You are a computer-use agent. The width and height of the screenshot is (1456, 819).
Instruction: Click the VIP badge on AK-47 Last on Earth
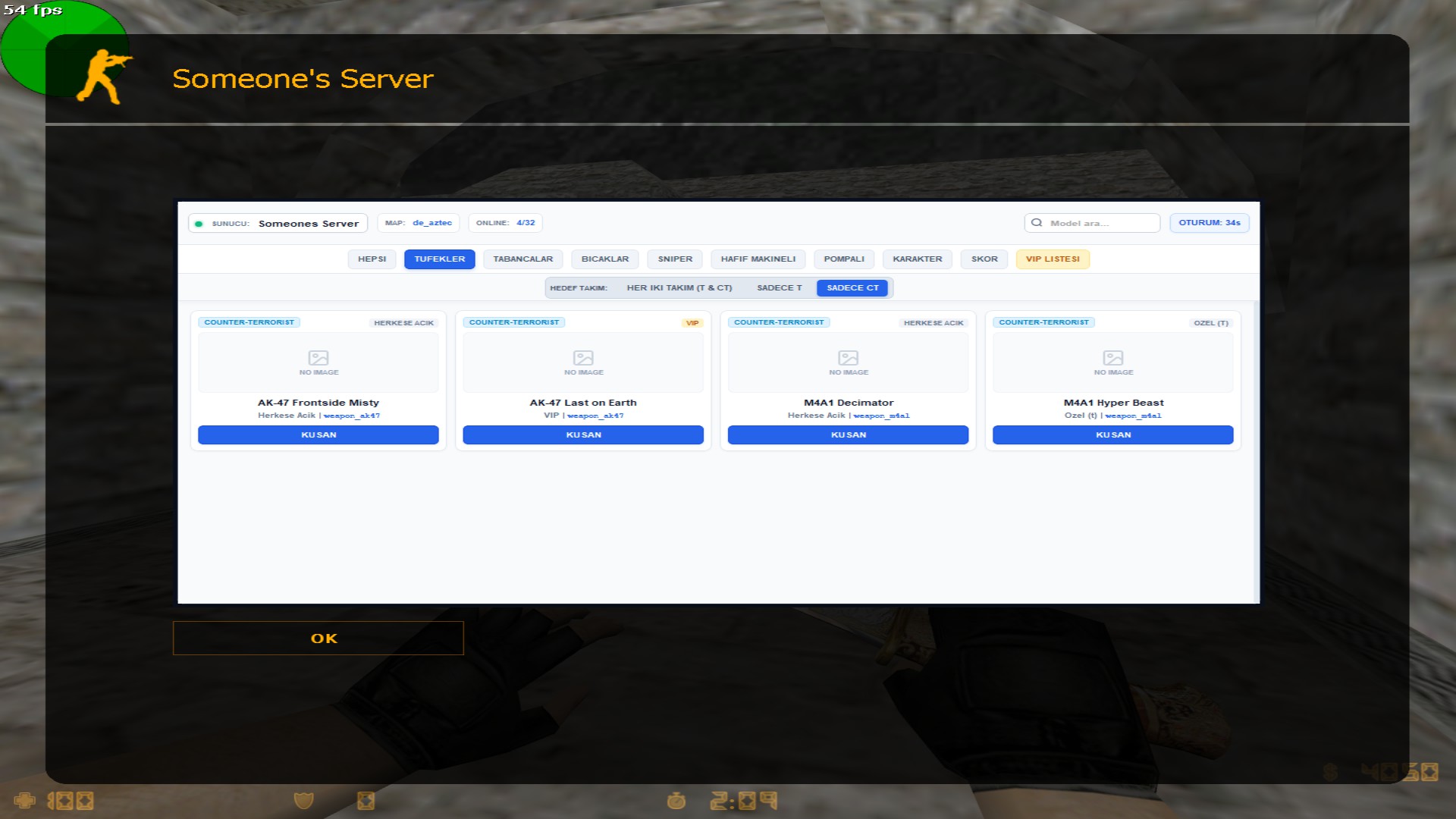pyautogui.click(x=692, y=323)
